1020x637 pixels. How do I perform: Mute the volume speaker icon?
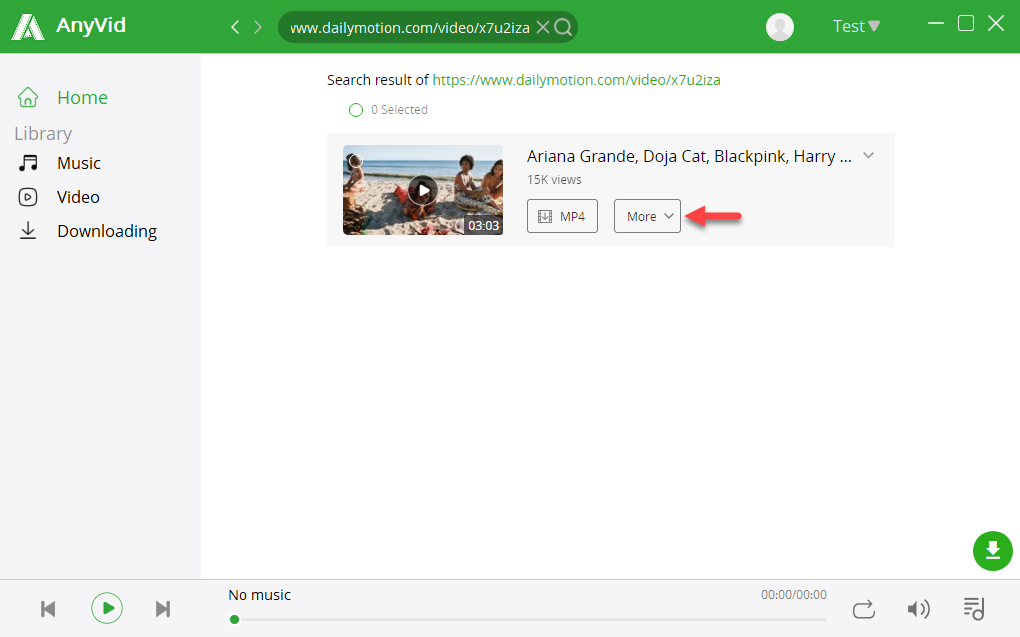(919, 609)
